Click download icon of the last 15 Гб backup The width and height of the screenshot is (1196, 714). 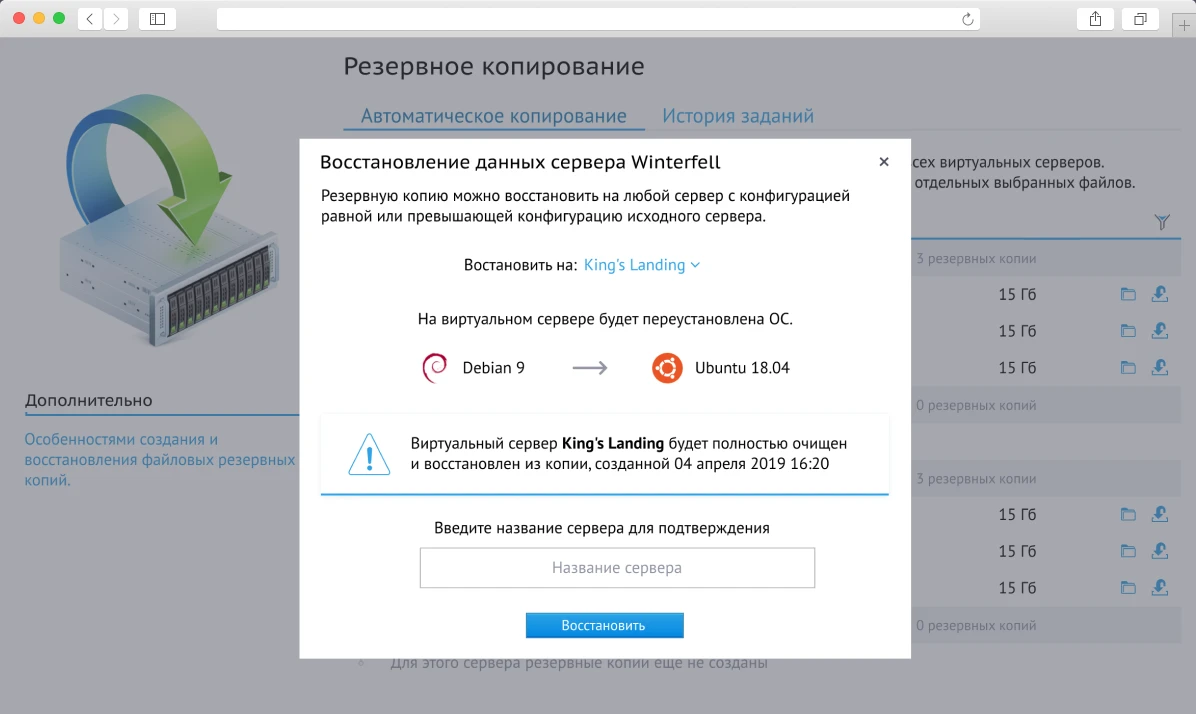pos(1159,587)
